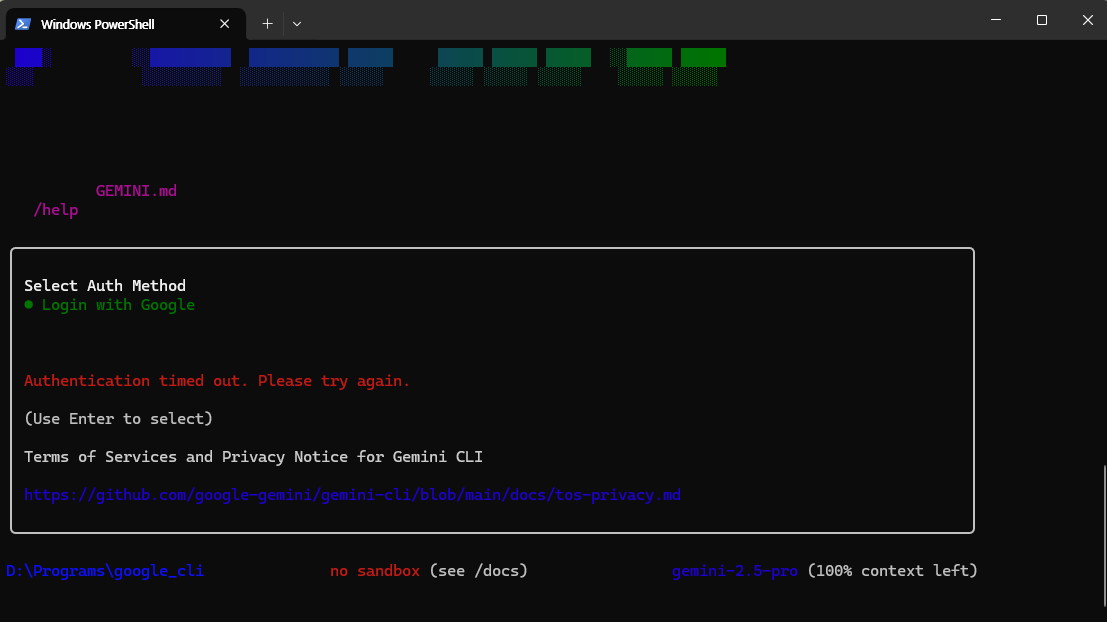Click the /help command text
1107x622 pixels.
[56, 210]
